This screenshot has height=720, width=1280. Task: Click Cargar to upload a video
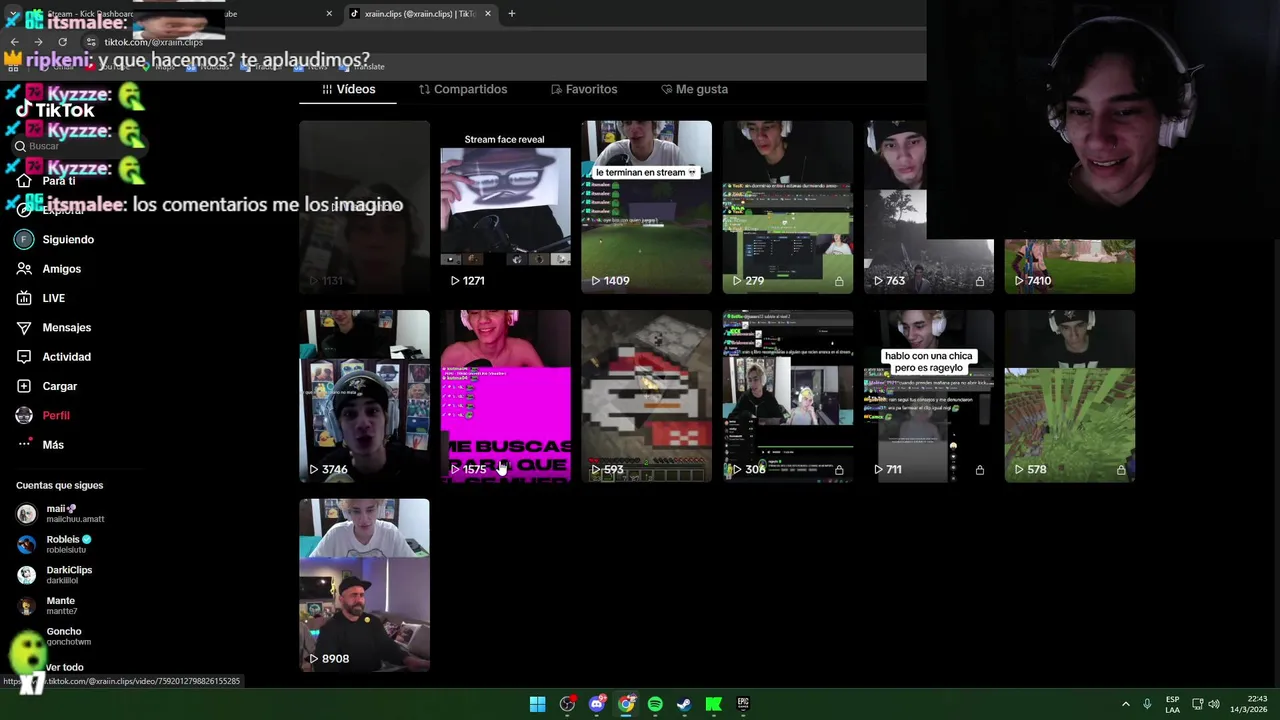47,386
